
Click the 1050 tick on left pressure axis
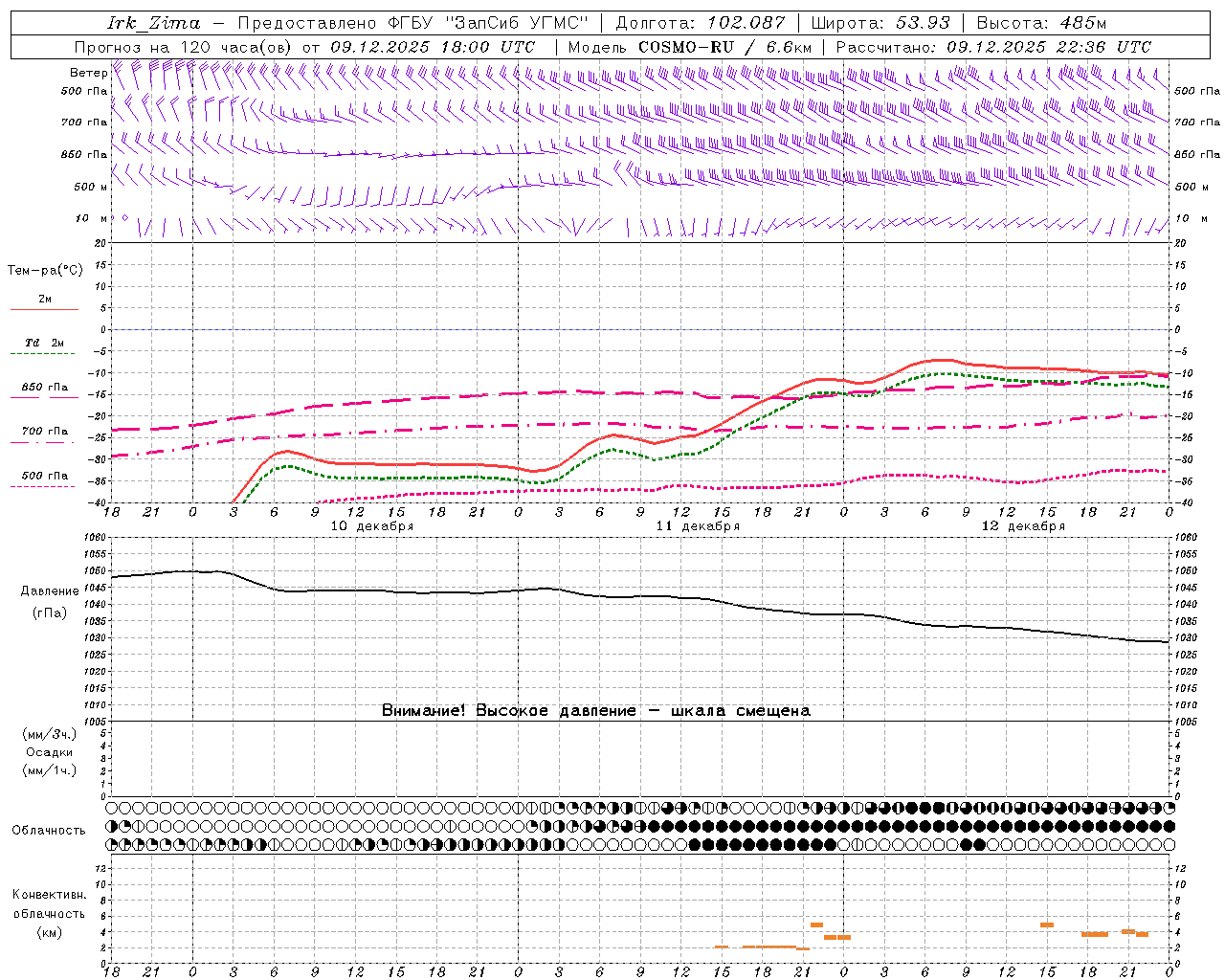click(x=95, y=571)
